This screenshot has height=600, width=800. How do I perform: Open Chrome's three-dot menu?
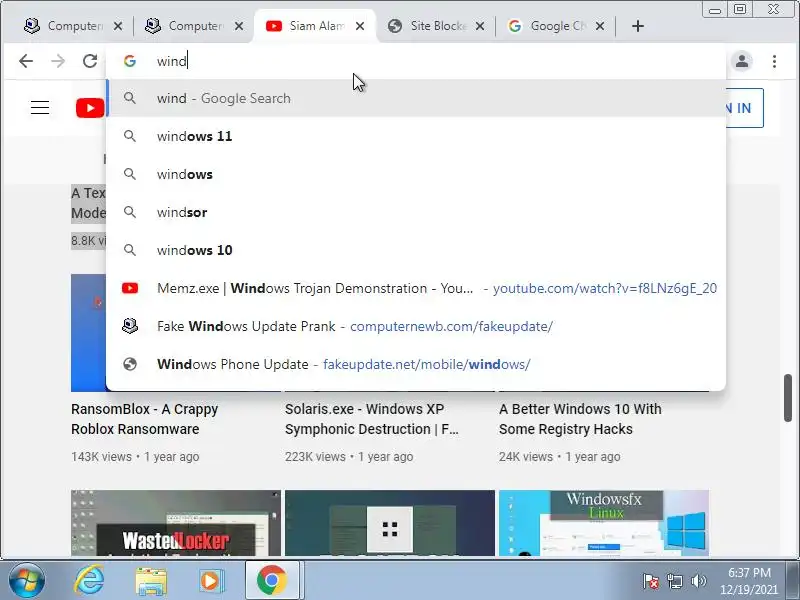(x=774, y=61)
